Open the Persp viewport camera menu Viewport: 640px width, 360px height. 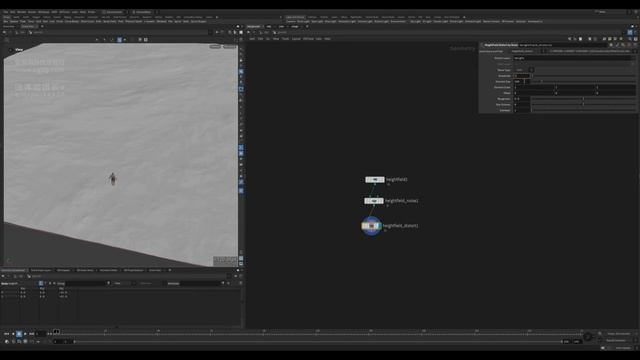215,47
